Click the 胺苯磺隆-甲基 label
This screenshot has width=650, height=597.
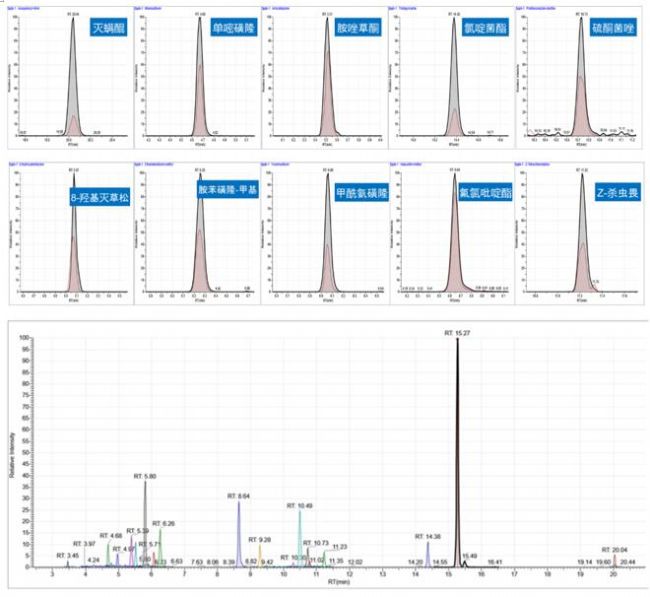(229, 190)
